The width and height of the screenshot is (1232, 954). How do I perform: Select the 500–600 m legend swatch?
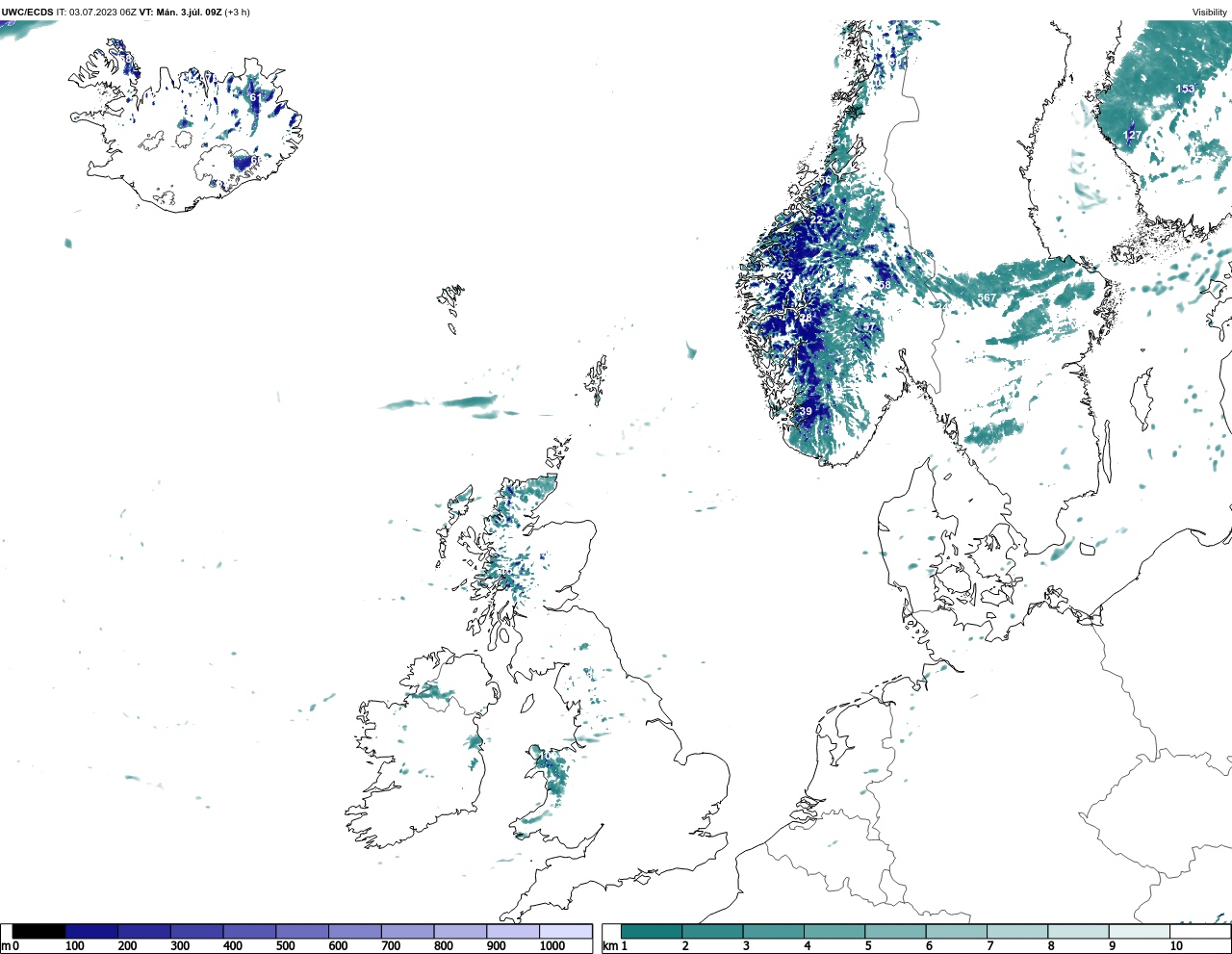pyautogui.click(x=302, y=931)
